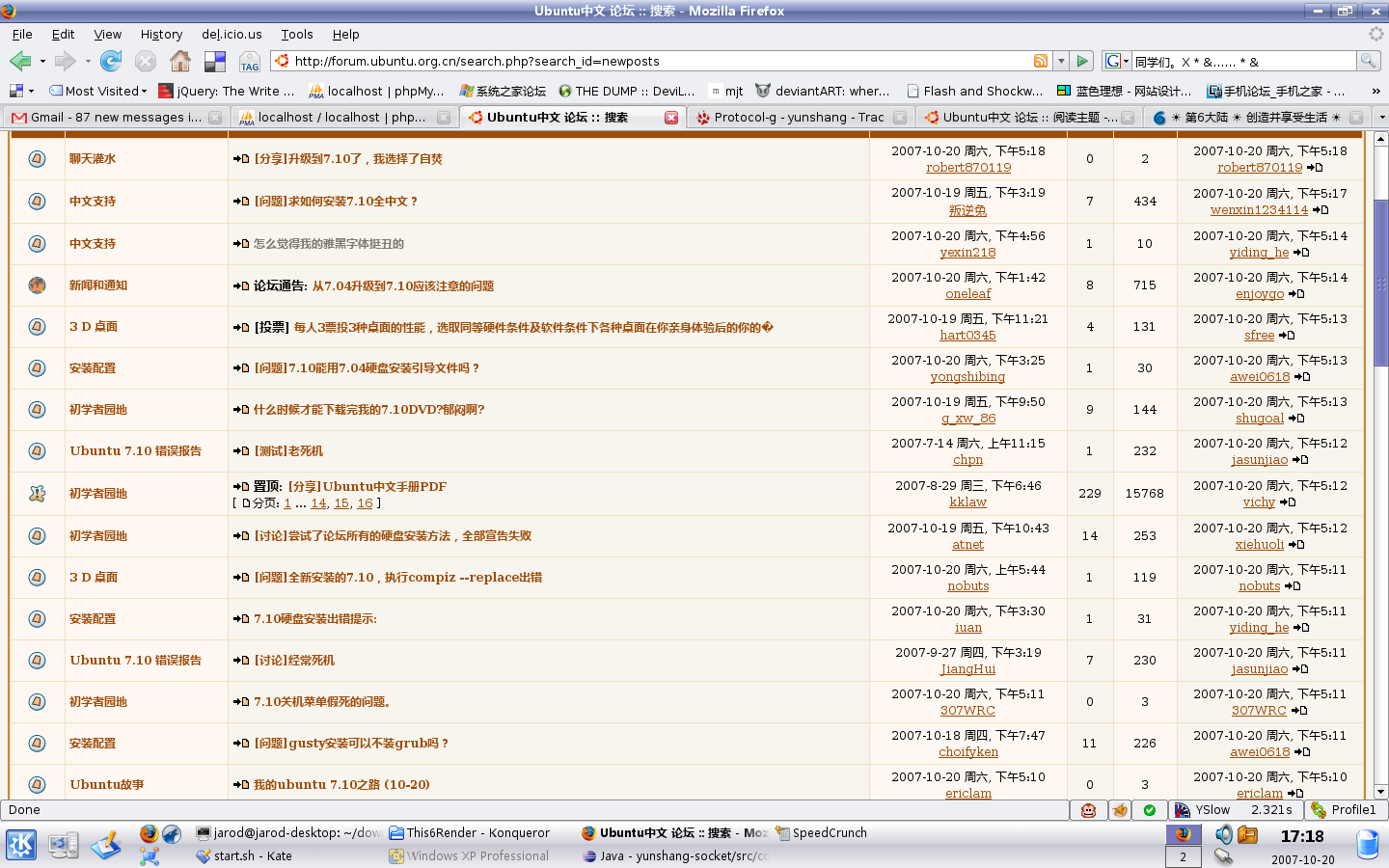1389x868 pixels.
Task: Click the monkey icon in status bar
Action: pyautogui.click(x=1088, y=810)
